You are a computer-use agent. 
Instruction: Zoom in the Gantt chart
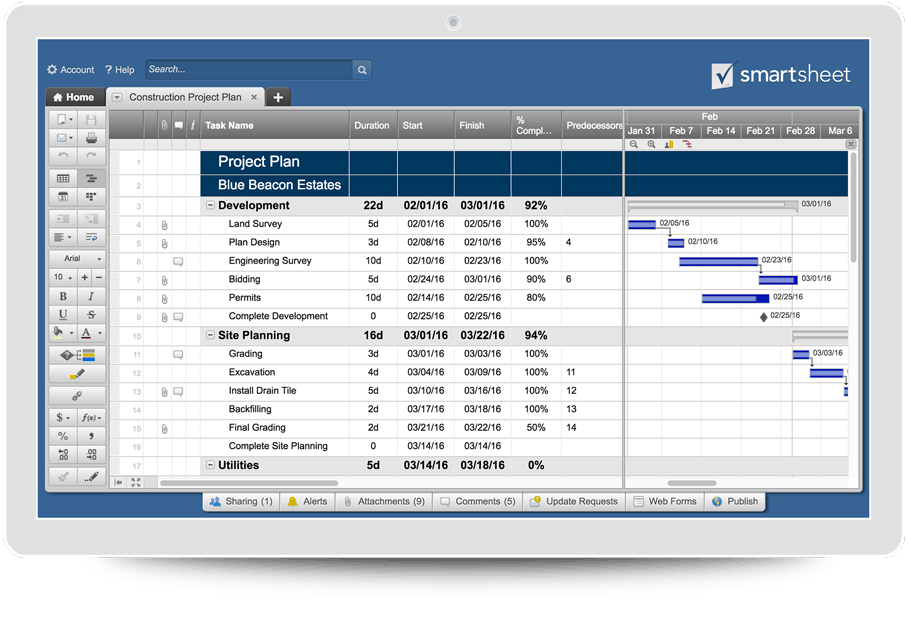point(651,144)
